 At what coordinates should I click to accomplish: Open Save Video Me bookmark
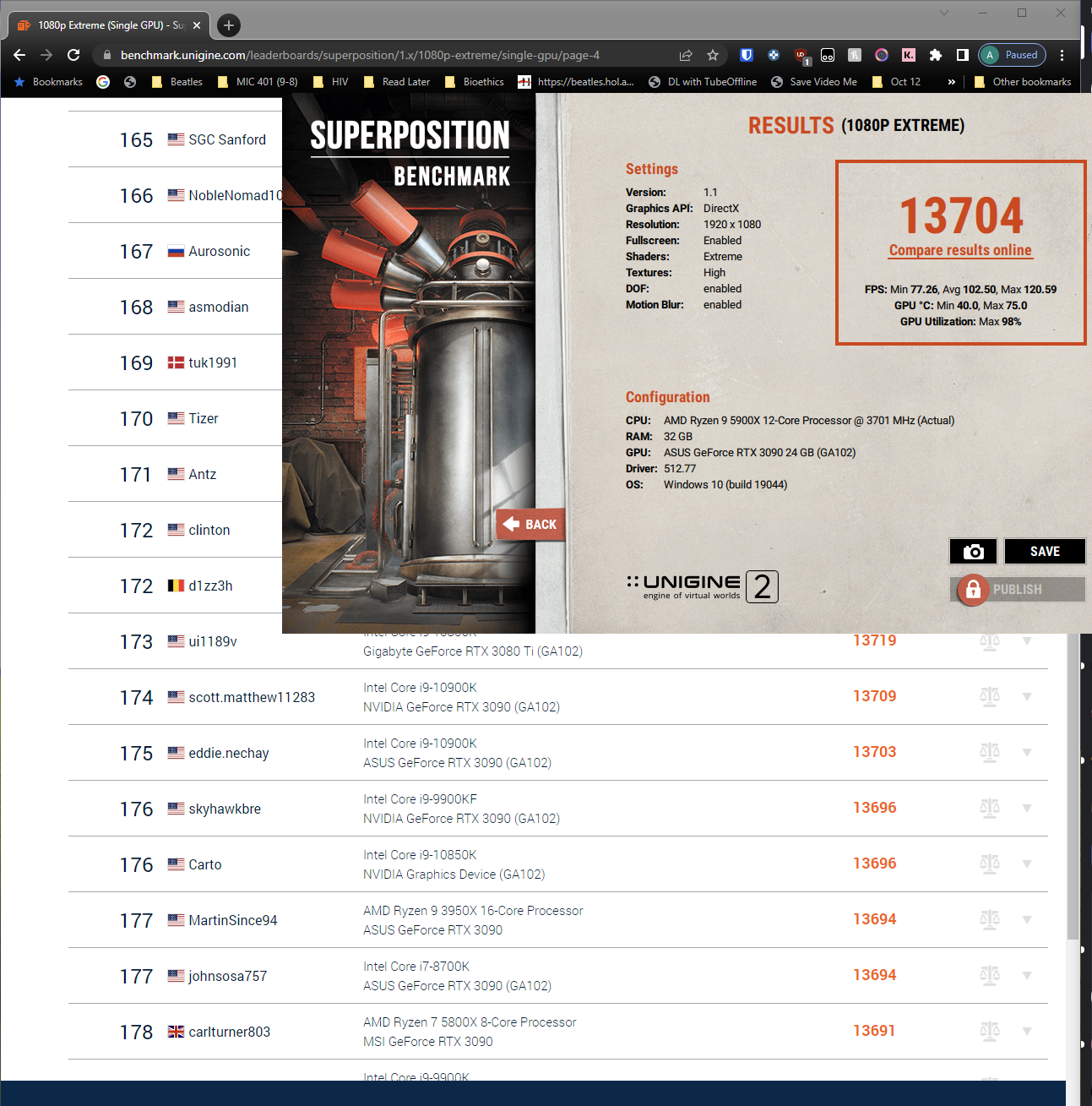[x=814, y=82]
